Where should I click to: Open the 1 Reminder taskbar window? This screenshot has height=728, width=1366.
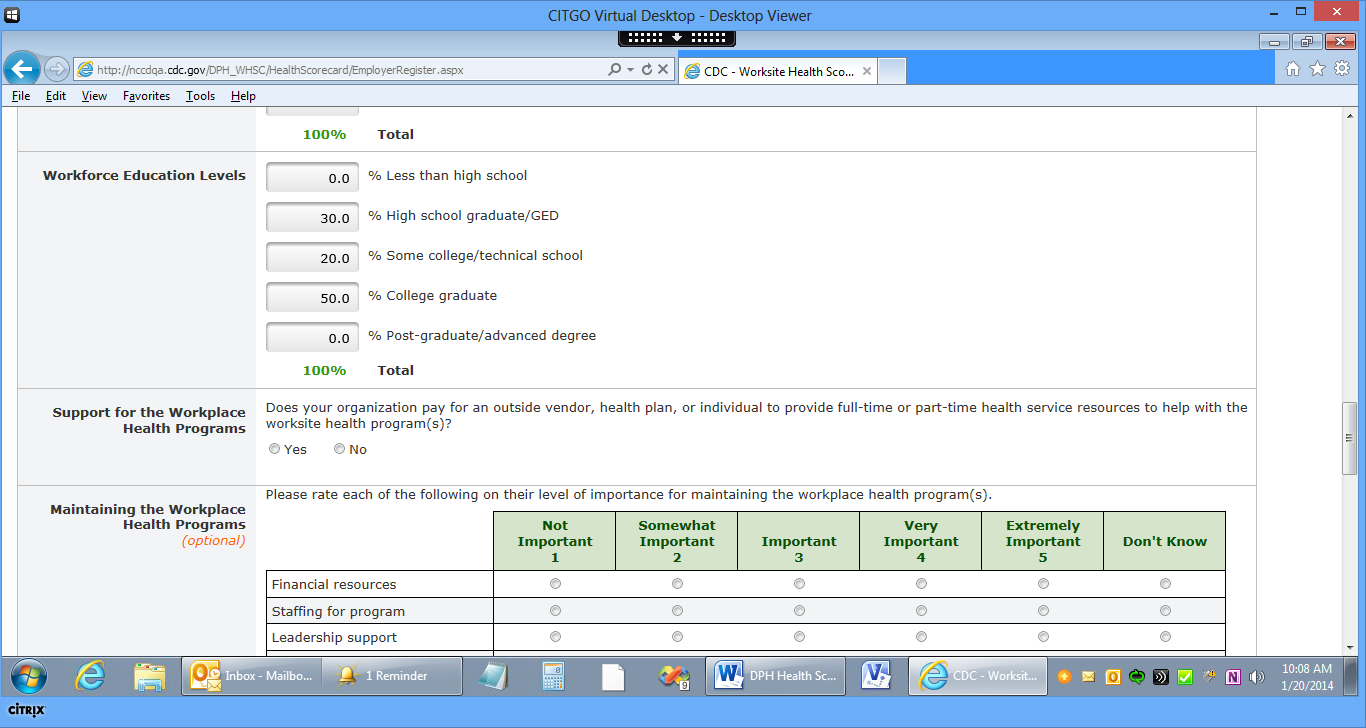tap(392, 676)
